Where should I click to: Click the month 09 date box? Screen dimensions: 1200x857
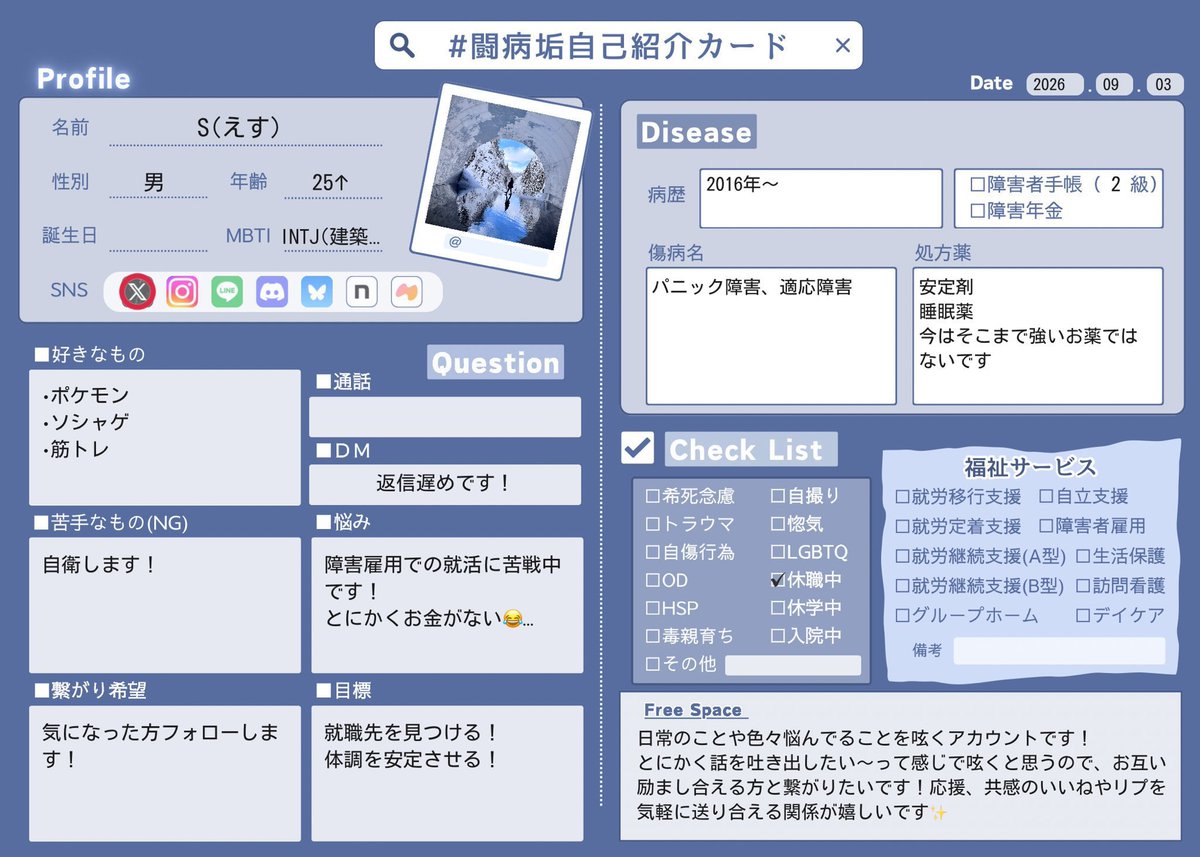coord(1112,84)
